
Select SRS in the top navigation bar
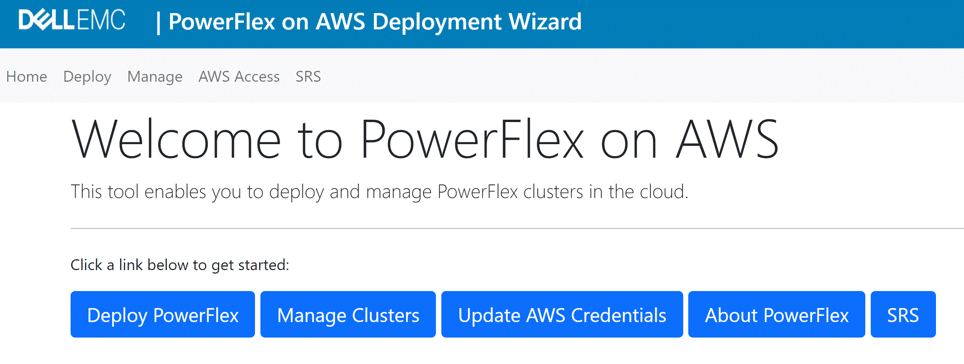coord(308,77)
